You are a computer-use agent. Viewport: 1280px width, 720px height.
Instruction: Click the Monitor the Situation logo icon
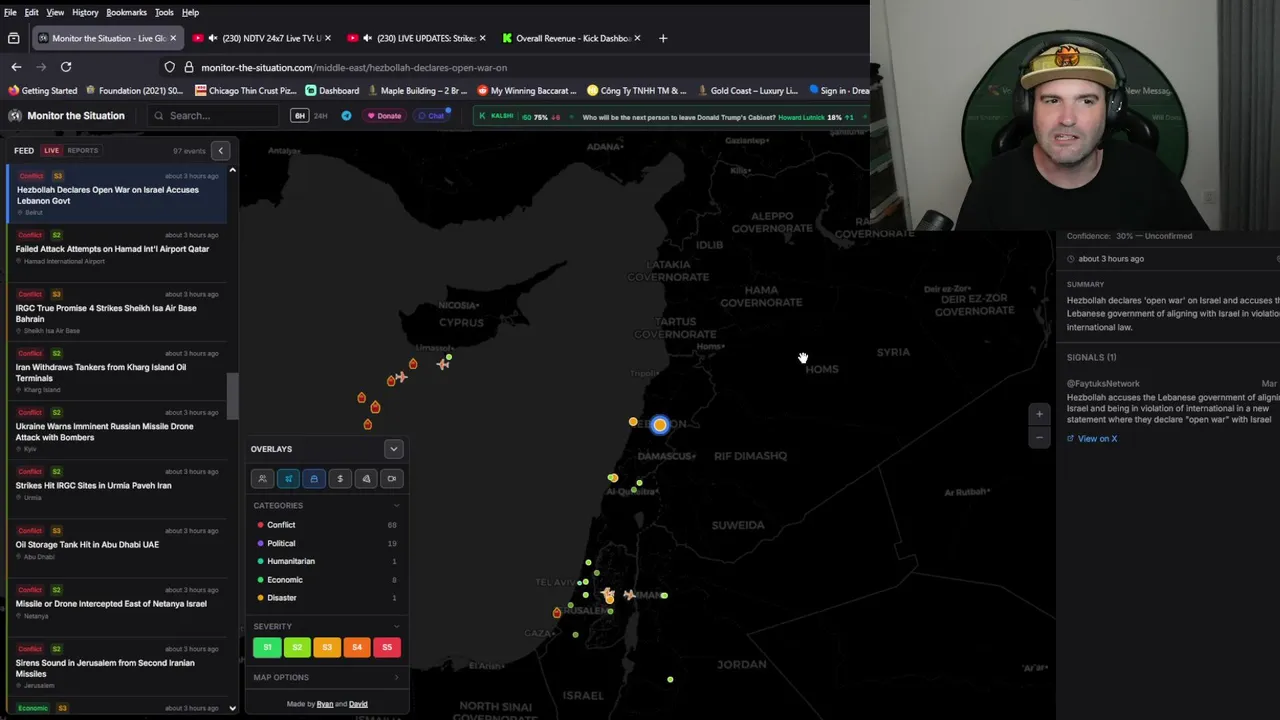(x=15, y=116)
